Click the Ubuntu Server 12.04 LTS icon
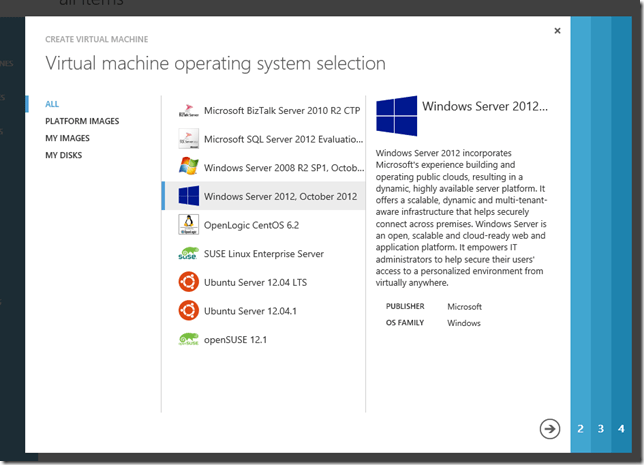The image size is (644, 465). [x=187, y=282]
